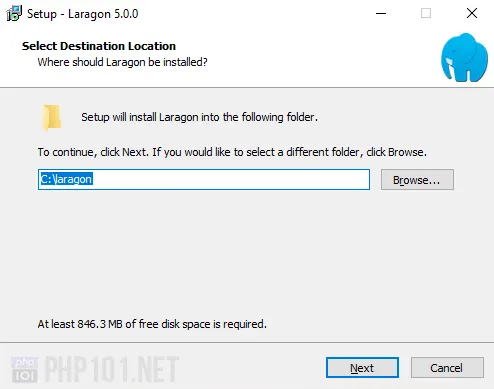Click the PHP101.NET watermark logo
The width and height of the screenshot is (494, 389).
(x=25, y=369)
